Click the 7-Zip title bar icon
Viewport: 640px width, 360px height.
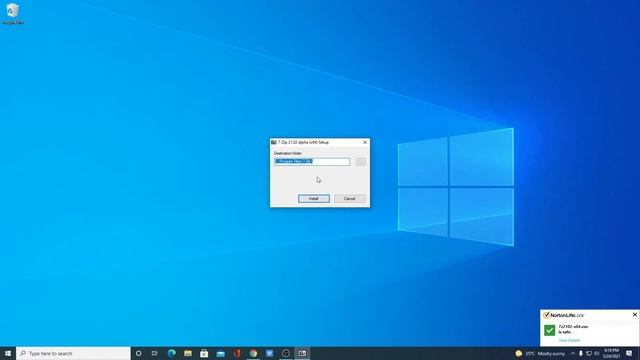(x=274, y=142)
